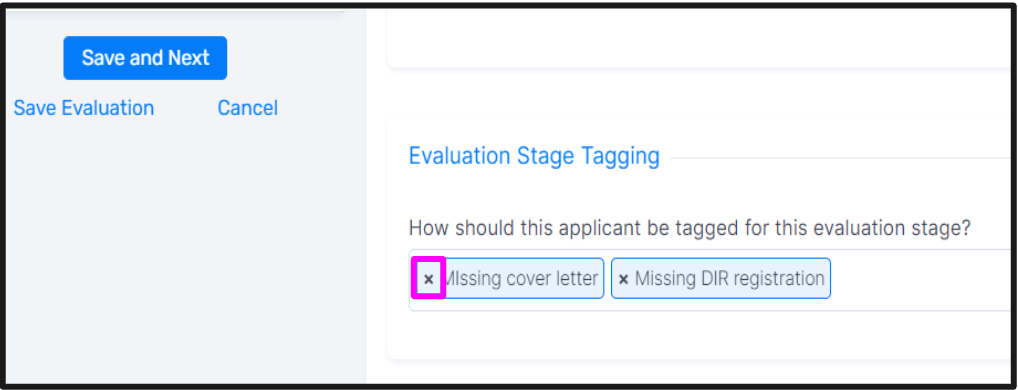Click the Evaluation Stage Tagging section heading
Viewport: 1018px width, 390px height.
coord(534,156)
